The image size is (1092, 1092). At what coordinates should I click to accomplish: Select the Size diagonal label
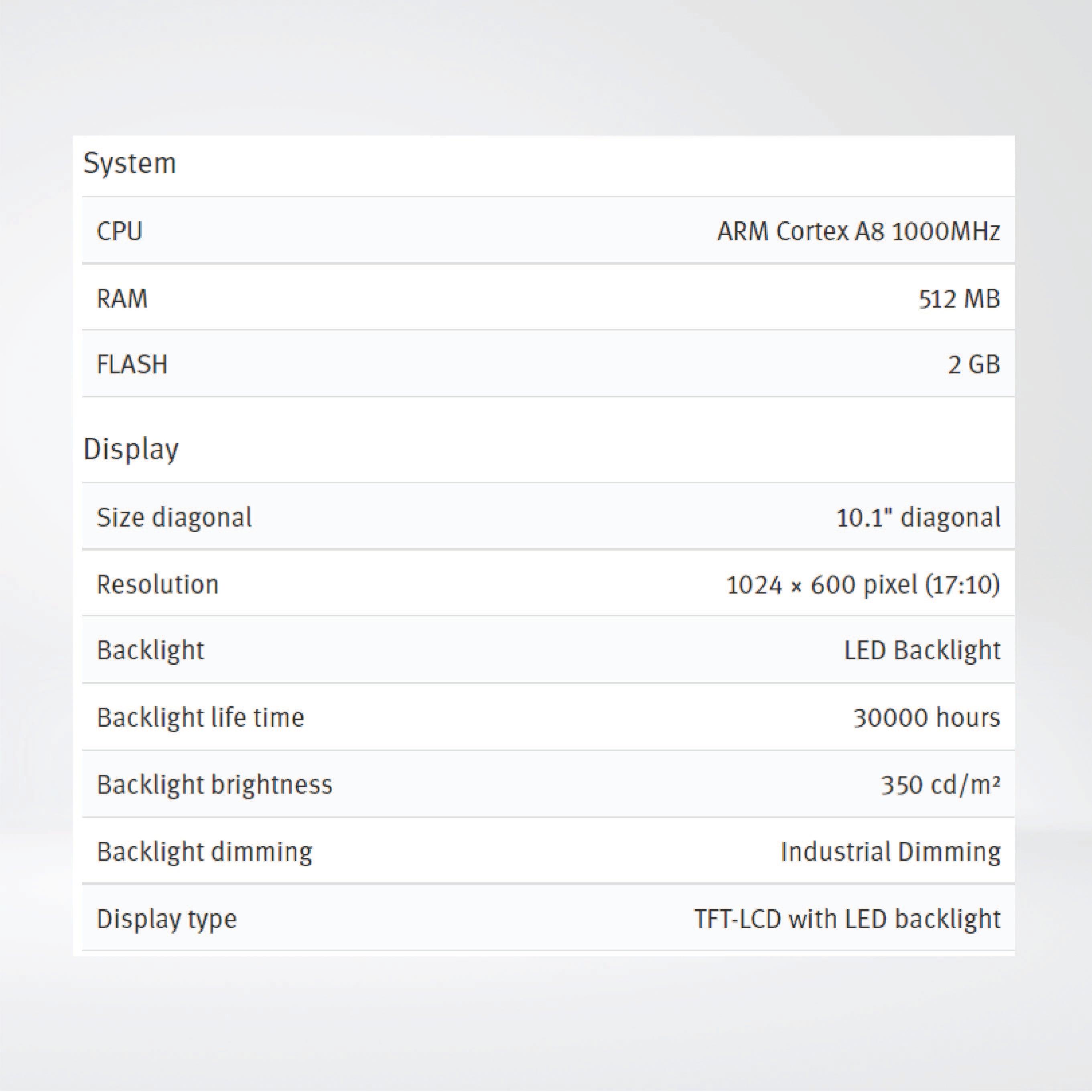click(174, 517)
